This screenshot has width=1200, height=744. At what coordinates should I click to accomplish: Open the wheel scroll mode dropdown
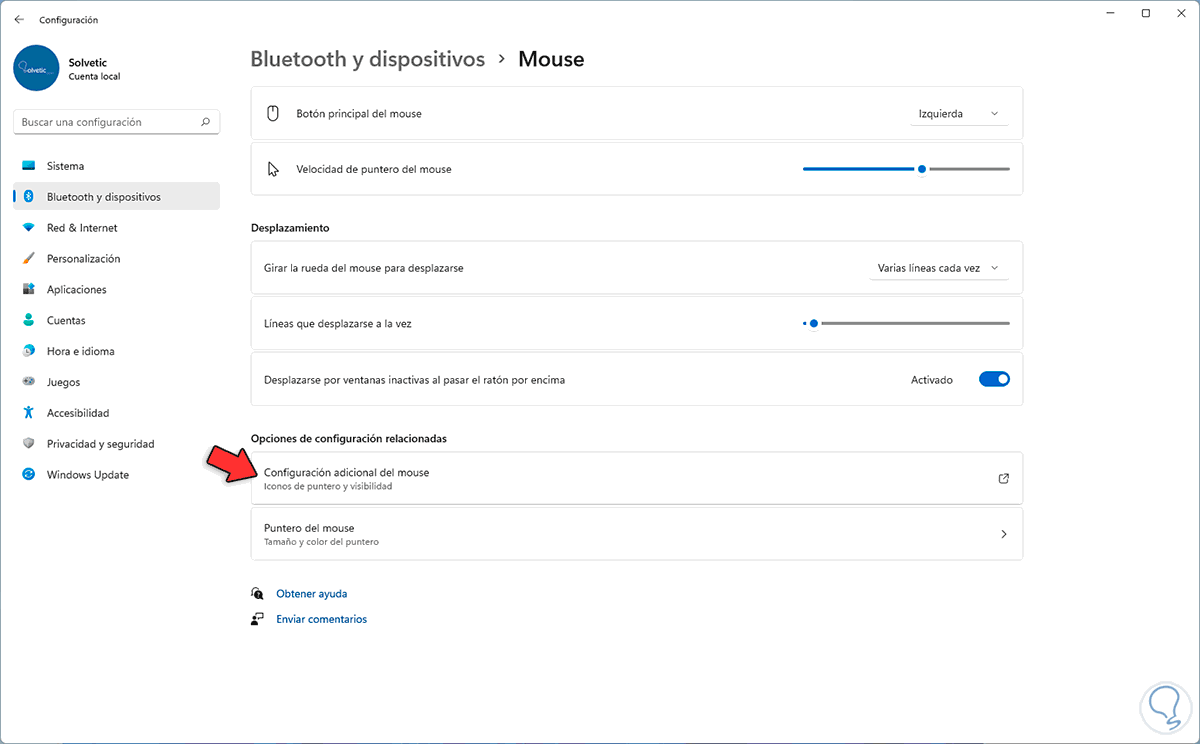click(938, 268)
